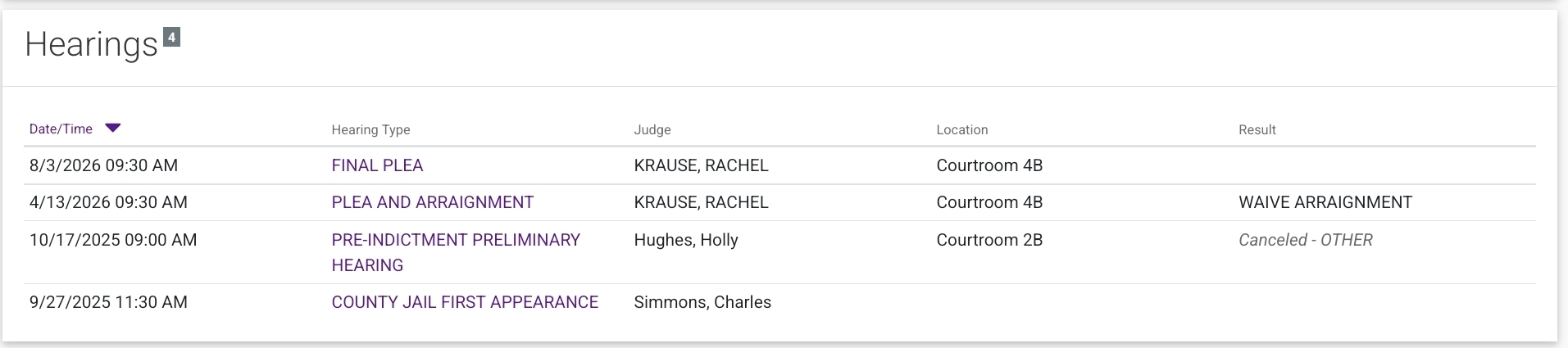Click the Date/Time sort arrow icon
Image resolution: width=1568 pixels, height=348 pixels.
click(x=113, y=128)
